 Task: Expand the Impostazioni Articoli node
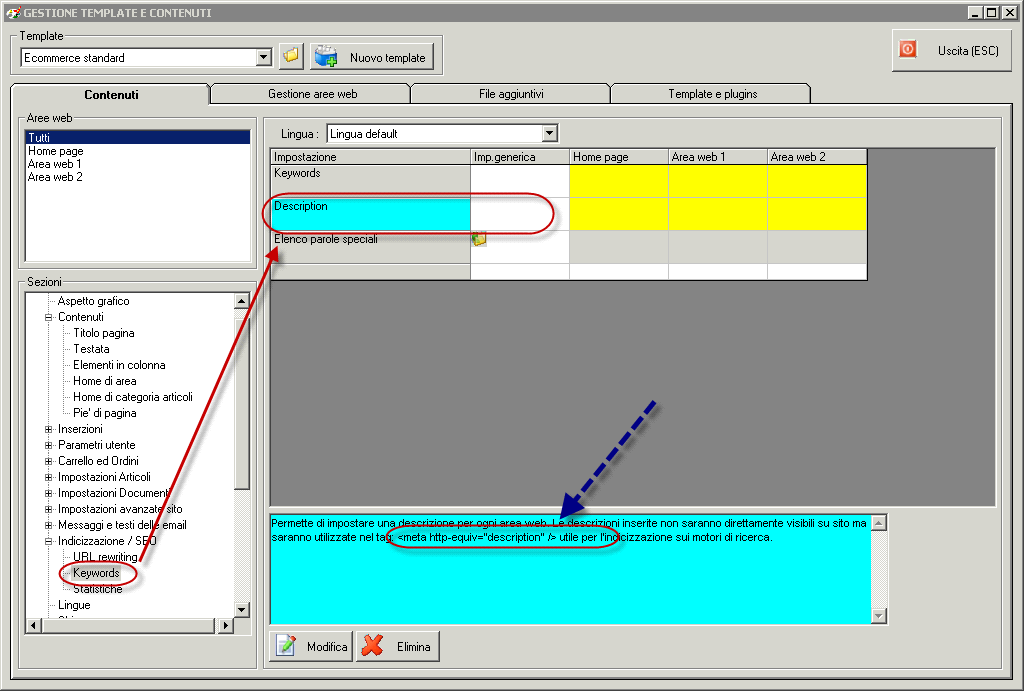48,477
